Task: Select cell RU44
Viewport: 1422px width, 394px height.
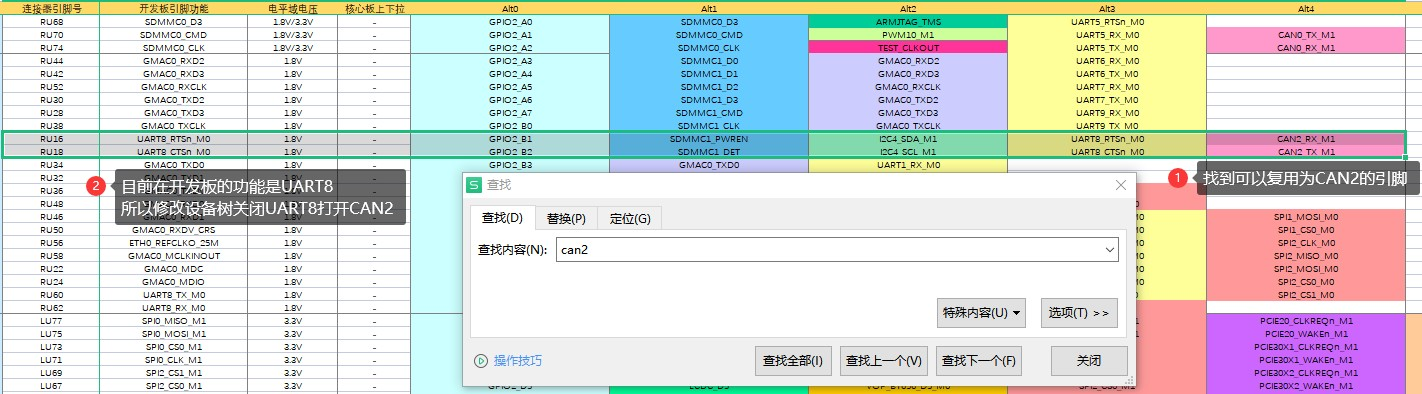Action: pos(50,60)
